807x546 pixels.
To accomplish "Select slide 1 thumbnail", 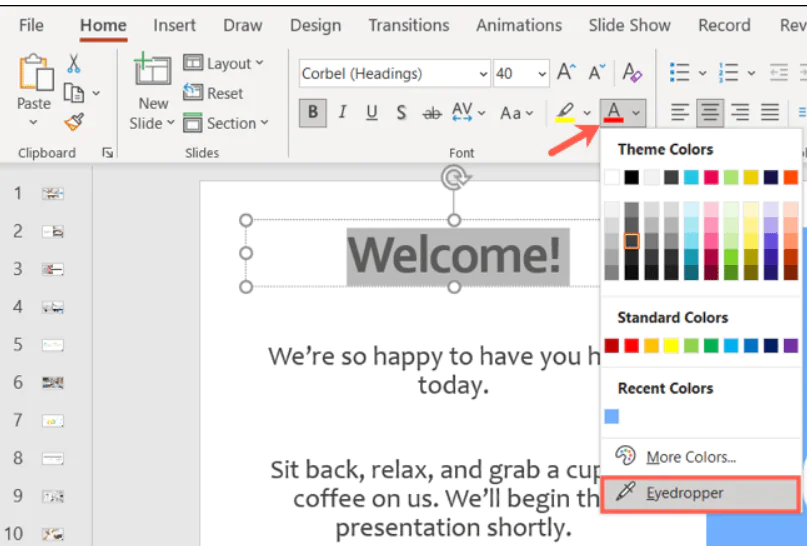I will point(52,193).
